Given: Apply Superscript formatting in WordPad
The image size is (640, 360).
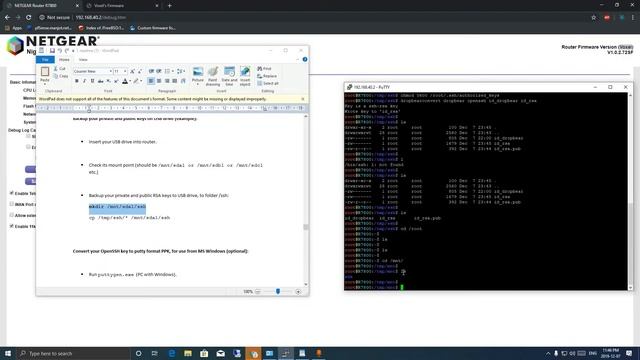Looking at the screenshot, I should pos(116,81).
